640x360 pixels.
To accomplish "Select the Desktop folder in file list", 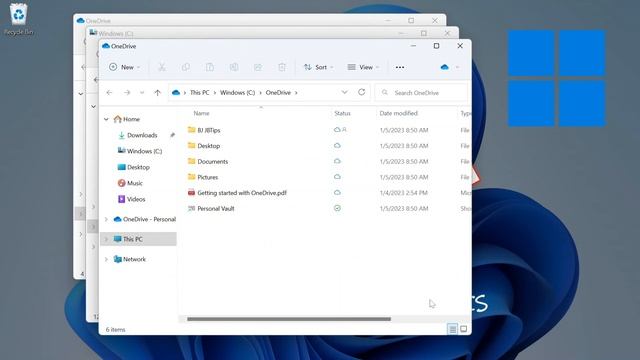I will coord(209,146).
